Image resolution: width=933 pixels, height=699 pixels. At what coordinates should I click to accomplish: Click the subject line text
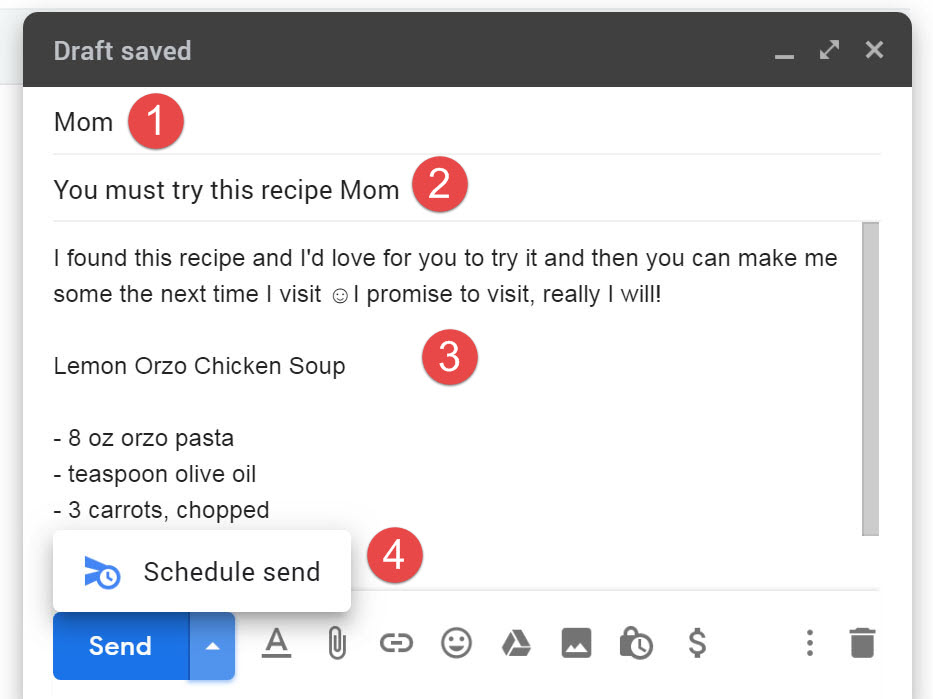(x=226, y=190)
